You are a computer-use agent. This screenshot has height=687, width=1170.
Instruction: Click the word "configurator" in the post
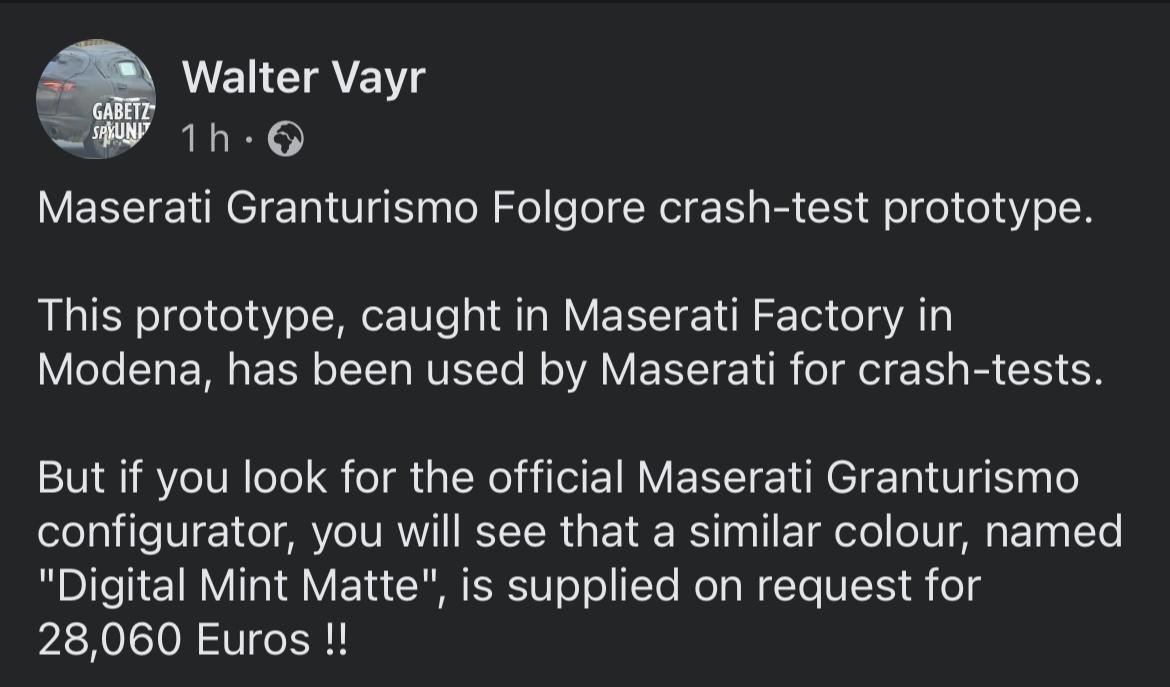click(164, 533)
